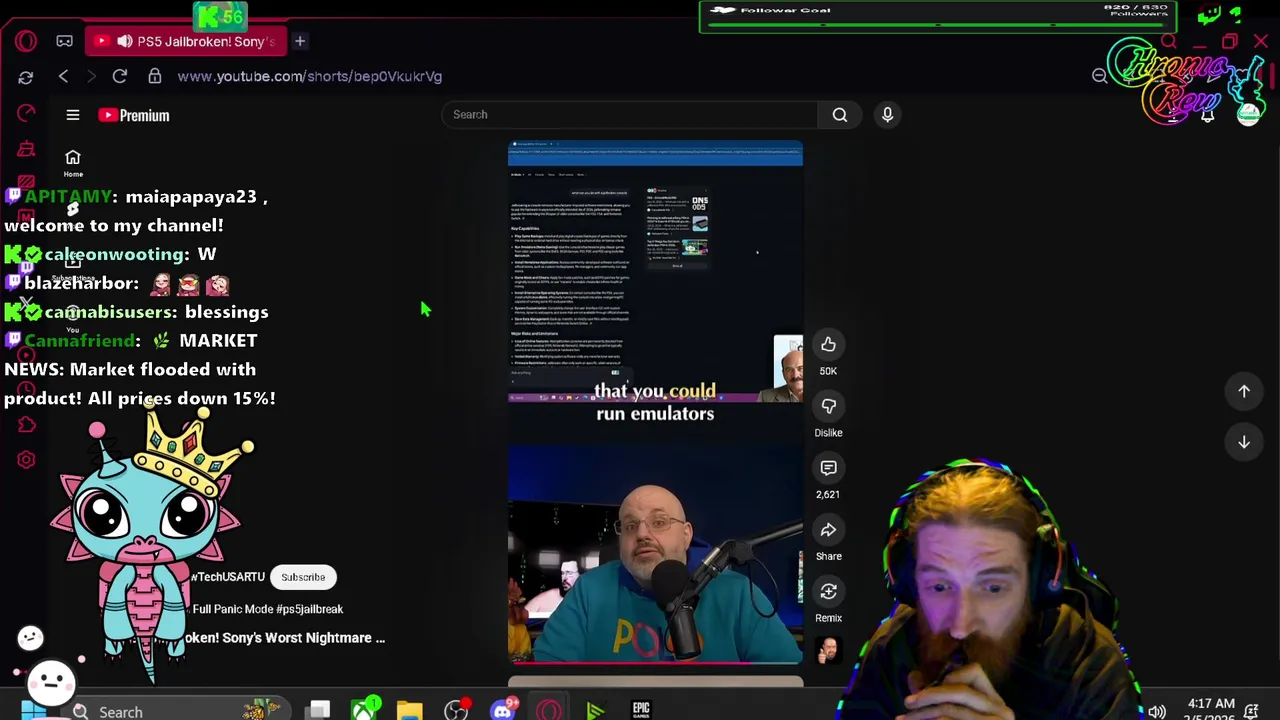Like the Short (50K)

(828, 345)
